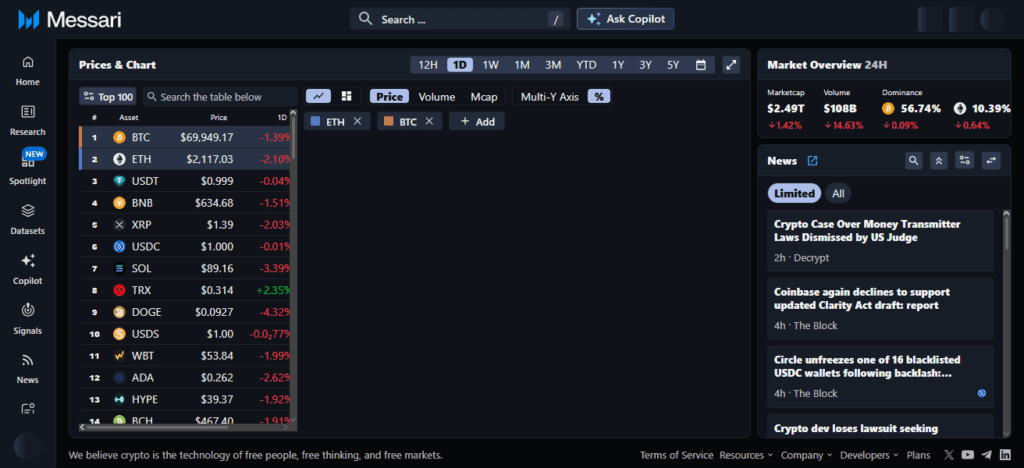Toggle Multi-Y Axis option
Viewport: 1024px width, 468px height.
[549, 97]
